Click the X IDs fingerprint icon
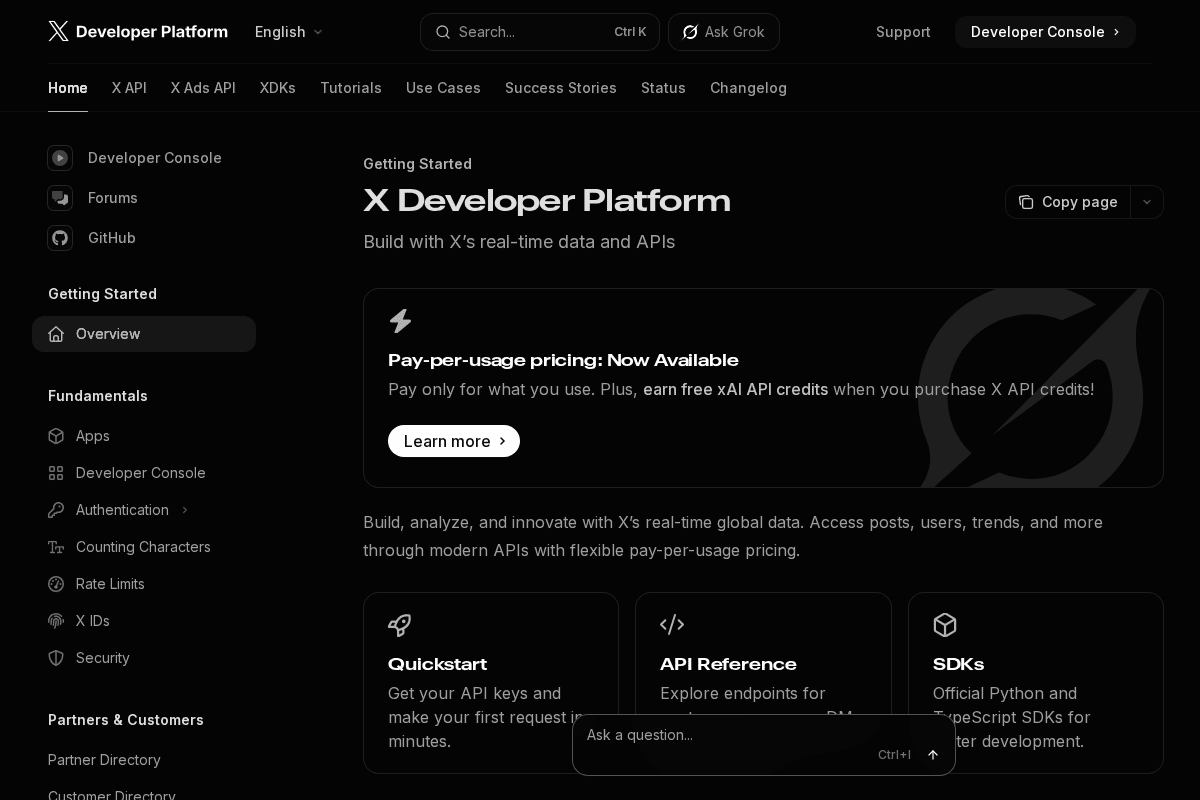 point(56,621)
